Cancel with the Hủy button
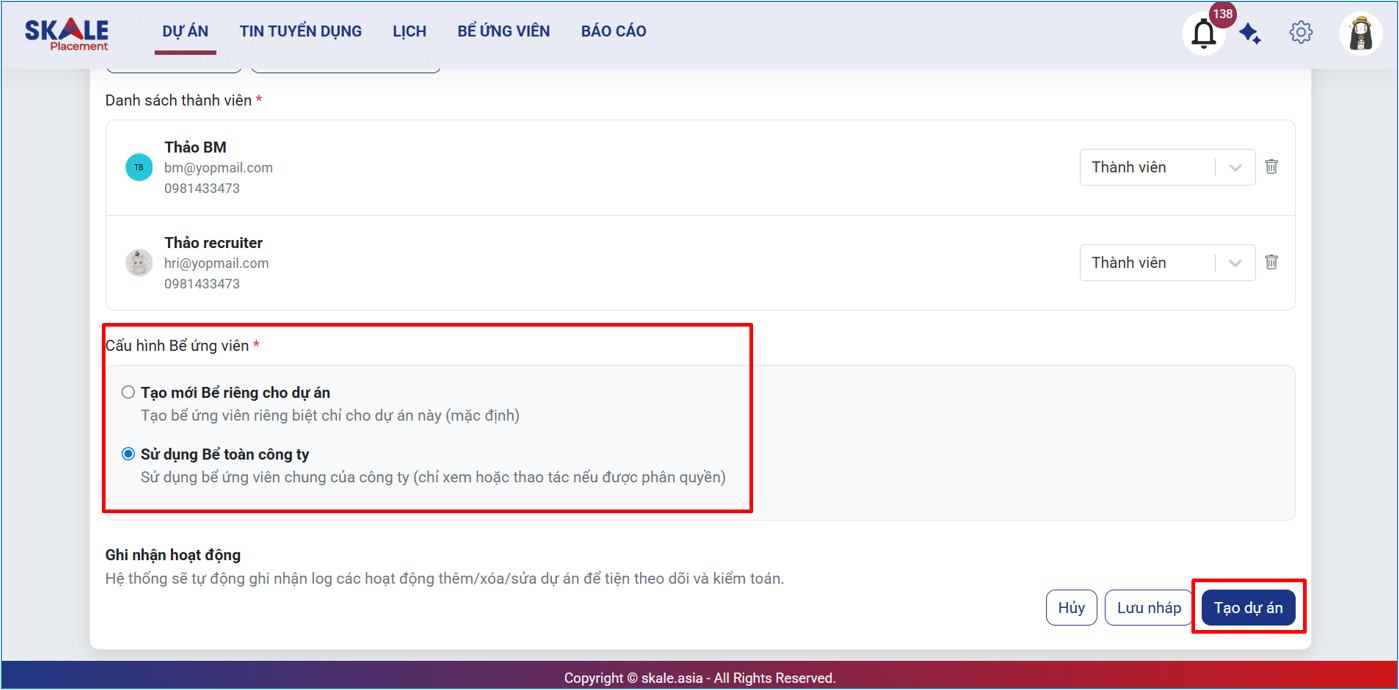Image resolution: width=1399 pixels, height=690 pixels. pos(1071,608)
